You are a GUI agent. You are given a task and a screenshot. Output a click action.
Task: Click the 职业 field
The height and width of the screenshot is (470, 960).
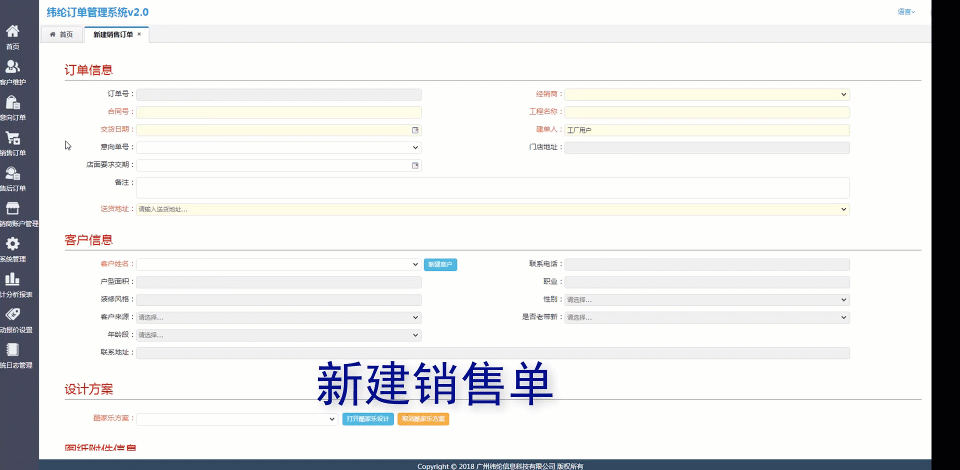[707, 282]
